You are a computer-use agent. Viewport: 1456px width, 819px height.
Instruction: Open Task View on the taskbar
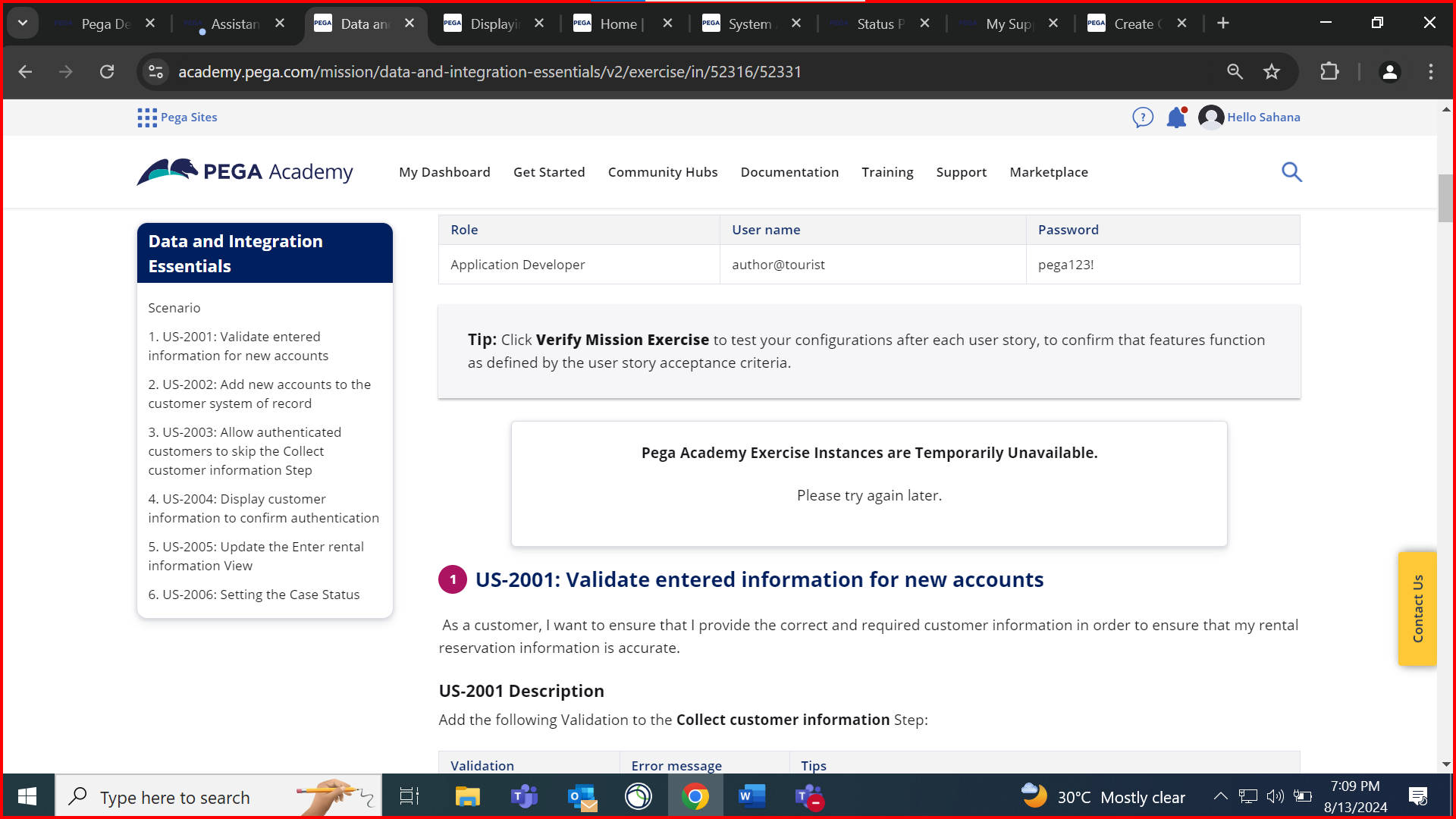pyautogui.click(x=409, y=796)
